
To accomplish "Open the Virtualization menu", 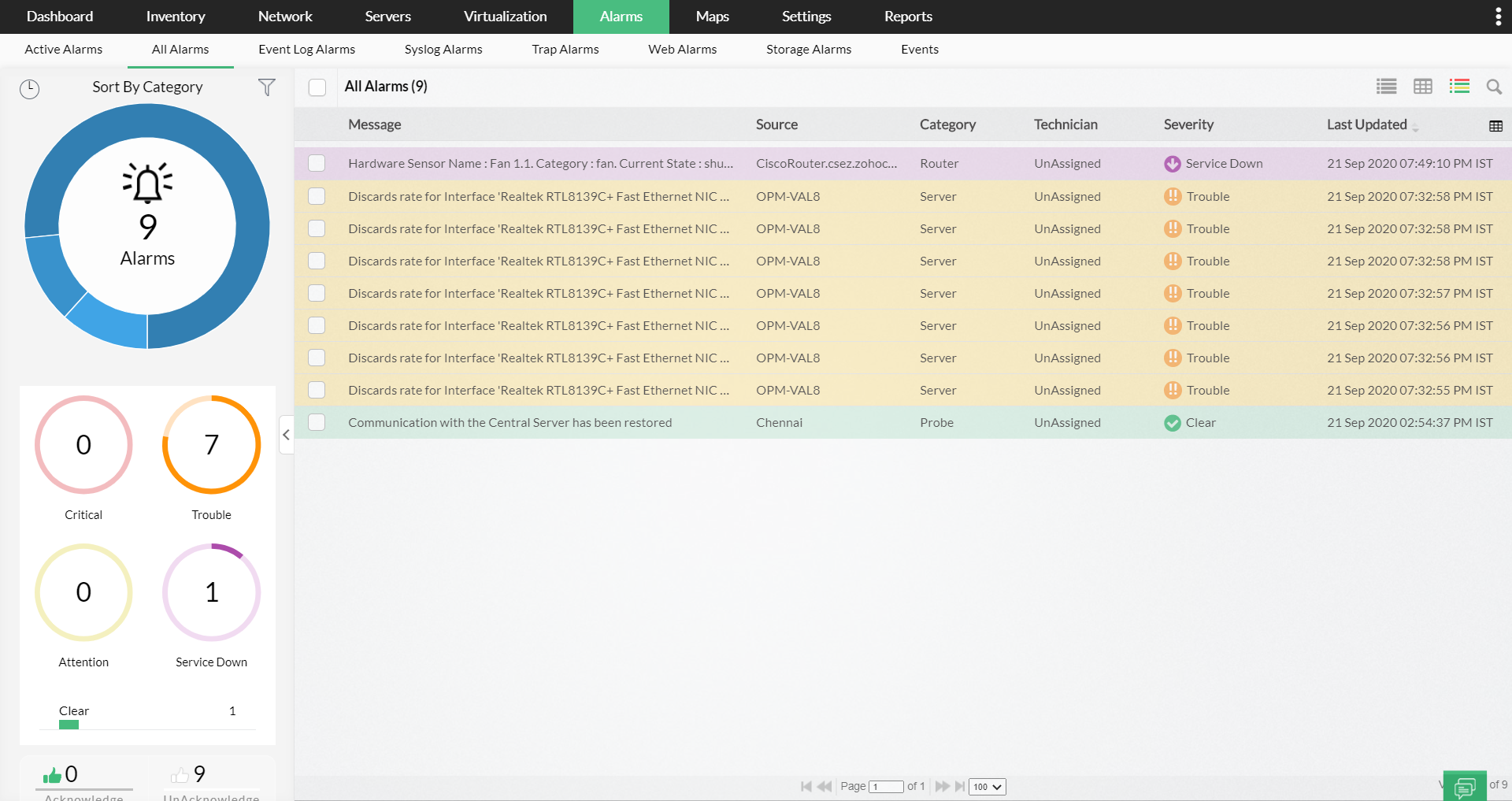I will 505,17.
